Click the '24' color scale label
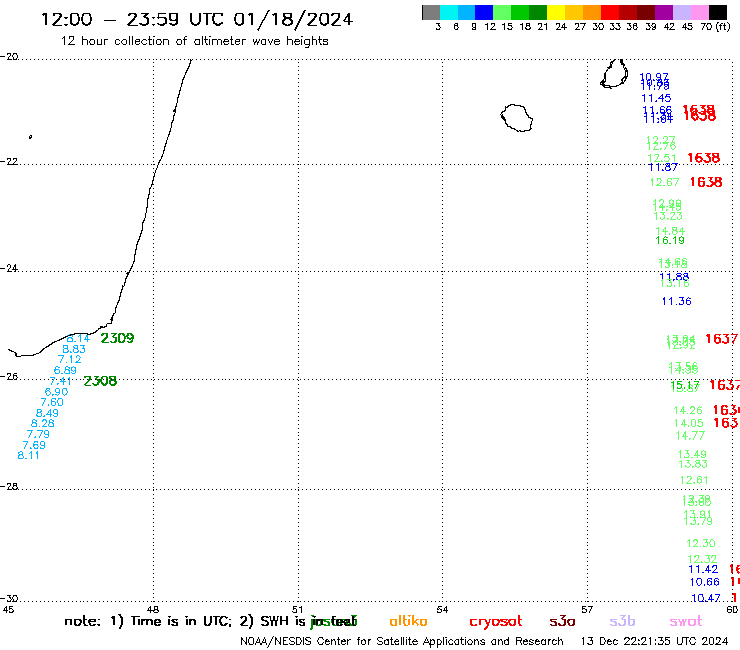This screenshot has width=740, height=650. [x=561, y=27]
